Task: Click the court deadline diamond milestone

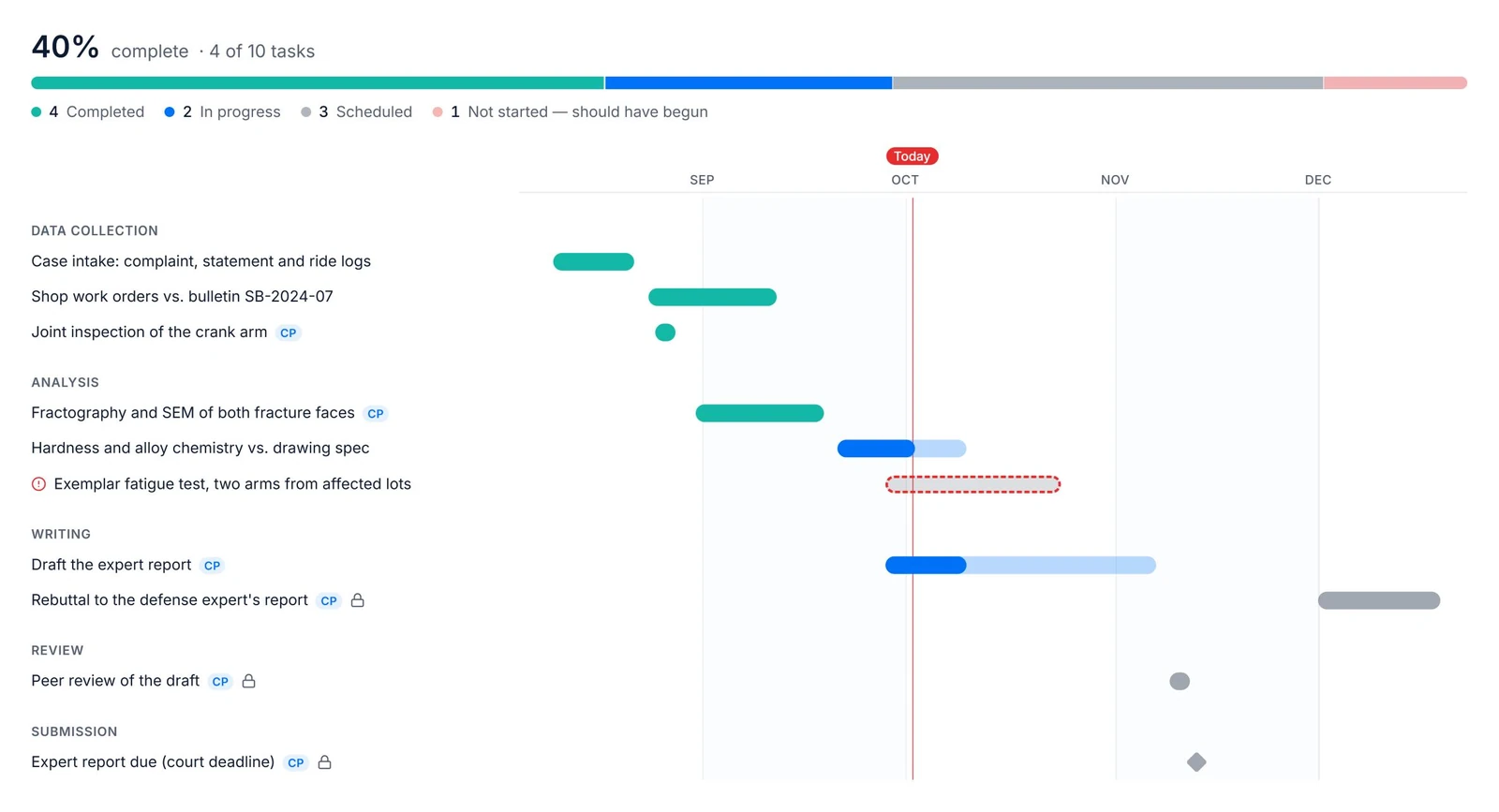Action: (1196, 762)
